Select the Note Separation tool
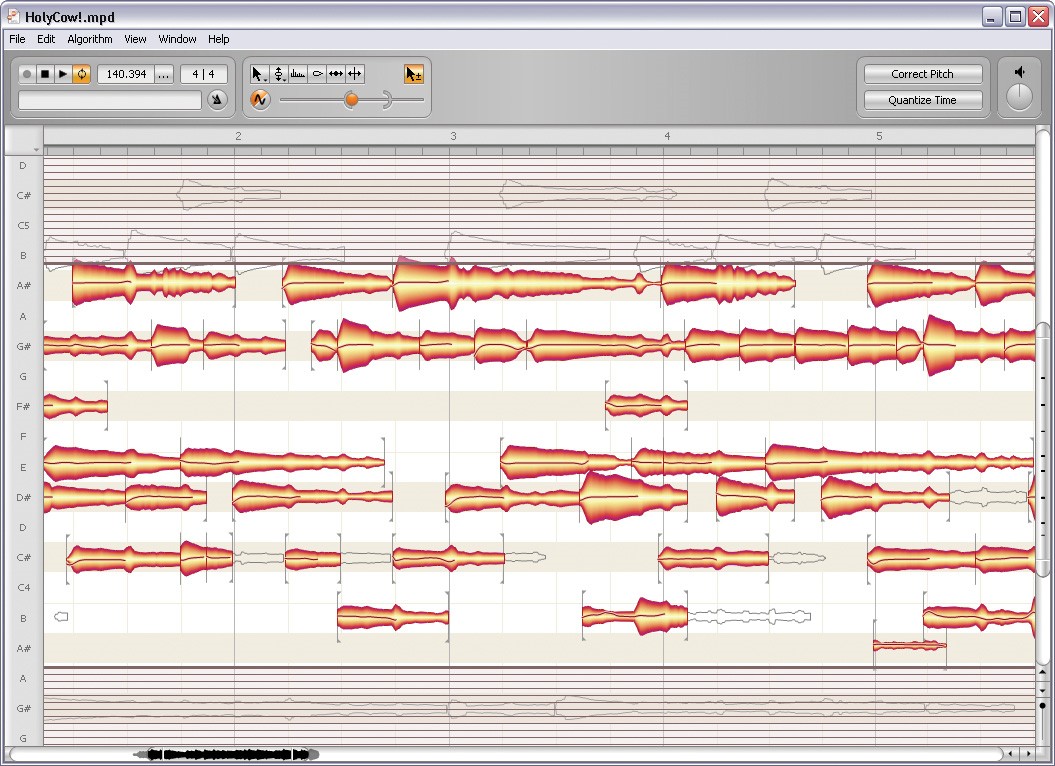 355,74
